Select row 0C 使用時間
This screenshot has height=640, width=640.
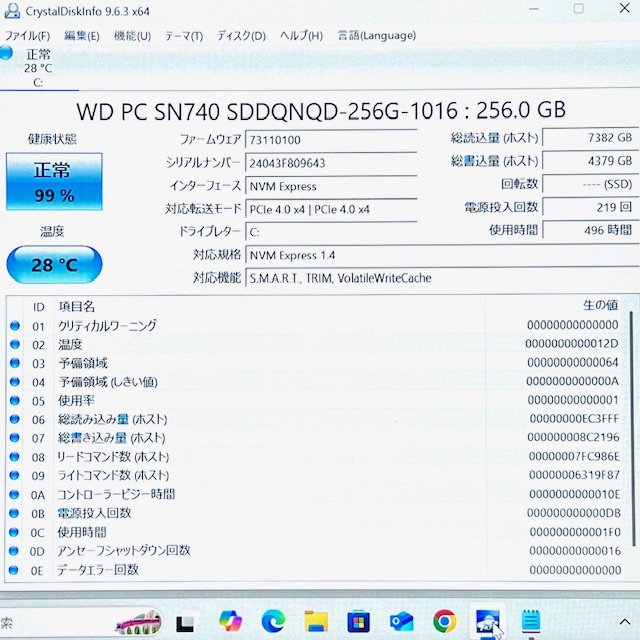tap(314, 532)
